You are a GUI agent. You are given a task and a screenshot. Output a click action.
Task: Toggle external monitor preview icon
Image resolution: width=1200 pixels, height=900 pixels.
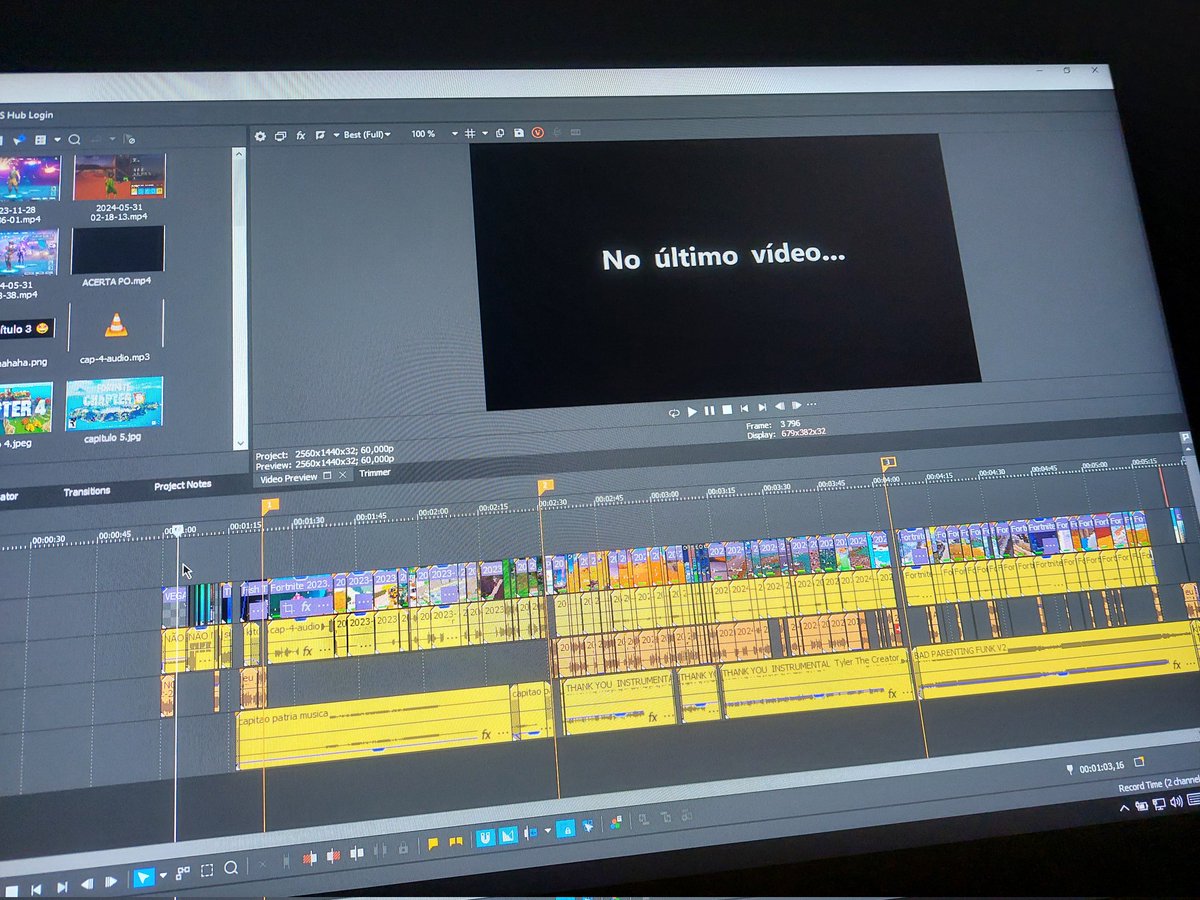click(281, 136)
